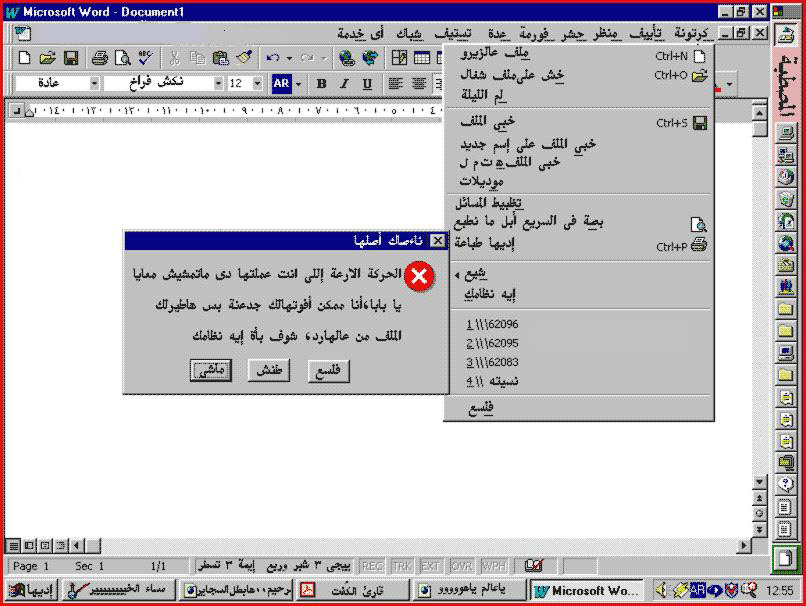
Task: Open the Undo history dropdown arrow
Action: 289,58
